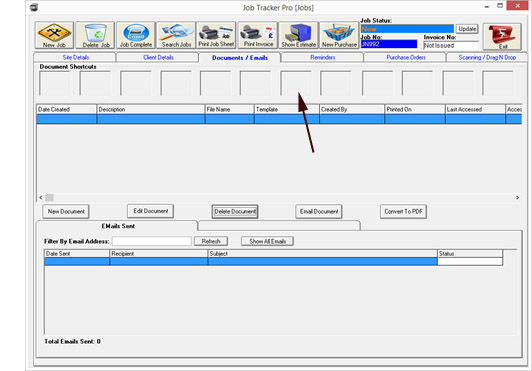Image resolution: width=532 pixels, height=371 pixels.
Task: Mark job using Job Complete icon
Action: pos(136,35)
